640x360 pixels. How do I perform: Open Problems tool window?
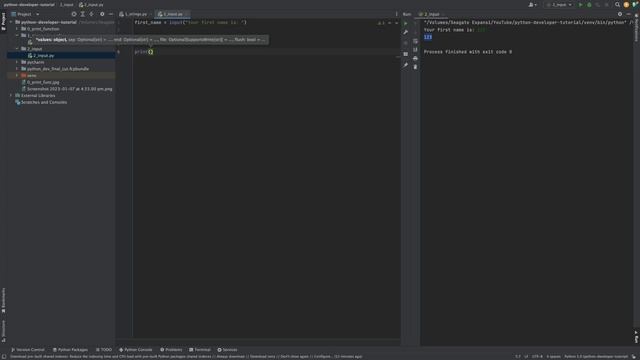(171, 350)
